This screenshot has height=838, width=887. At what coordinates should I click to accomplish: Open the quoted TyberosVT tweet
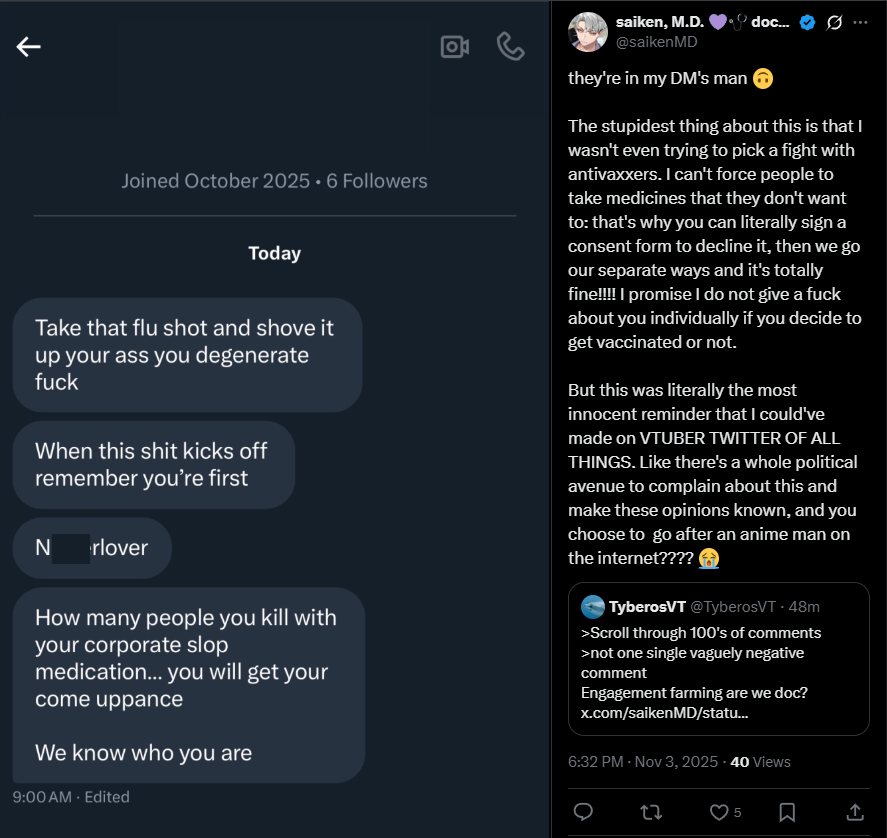point(718,659)
